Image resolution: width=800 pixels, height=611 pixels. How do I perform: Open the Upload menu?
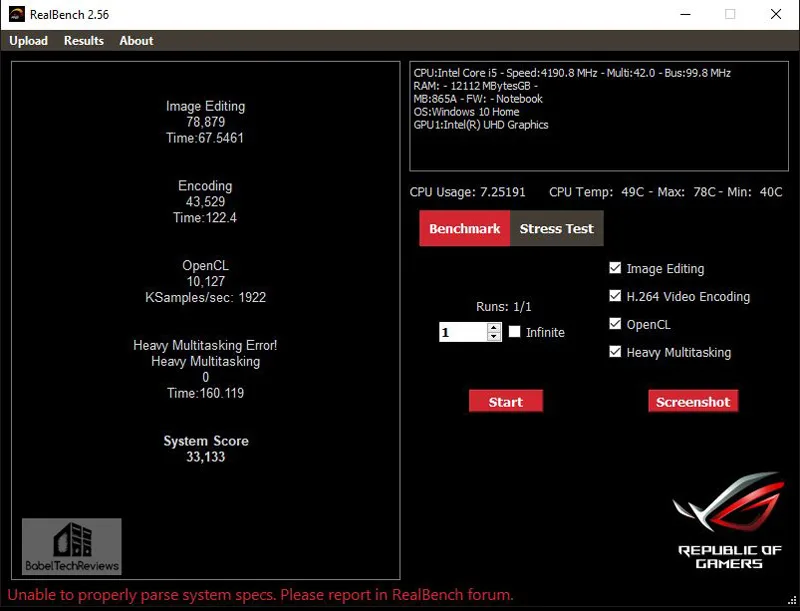pos(29,41)
